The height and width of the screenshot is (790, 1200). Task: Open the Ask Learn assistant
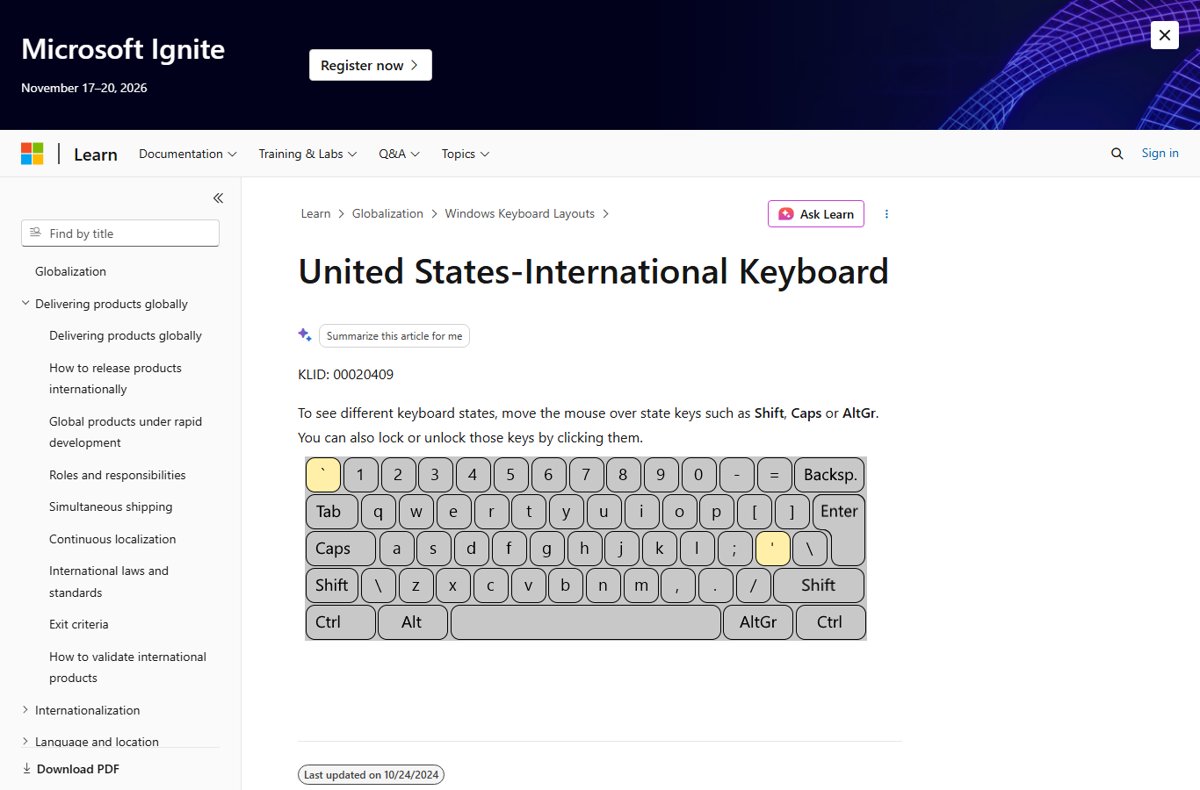coord(816,214)
